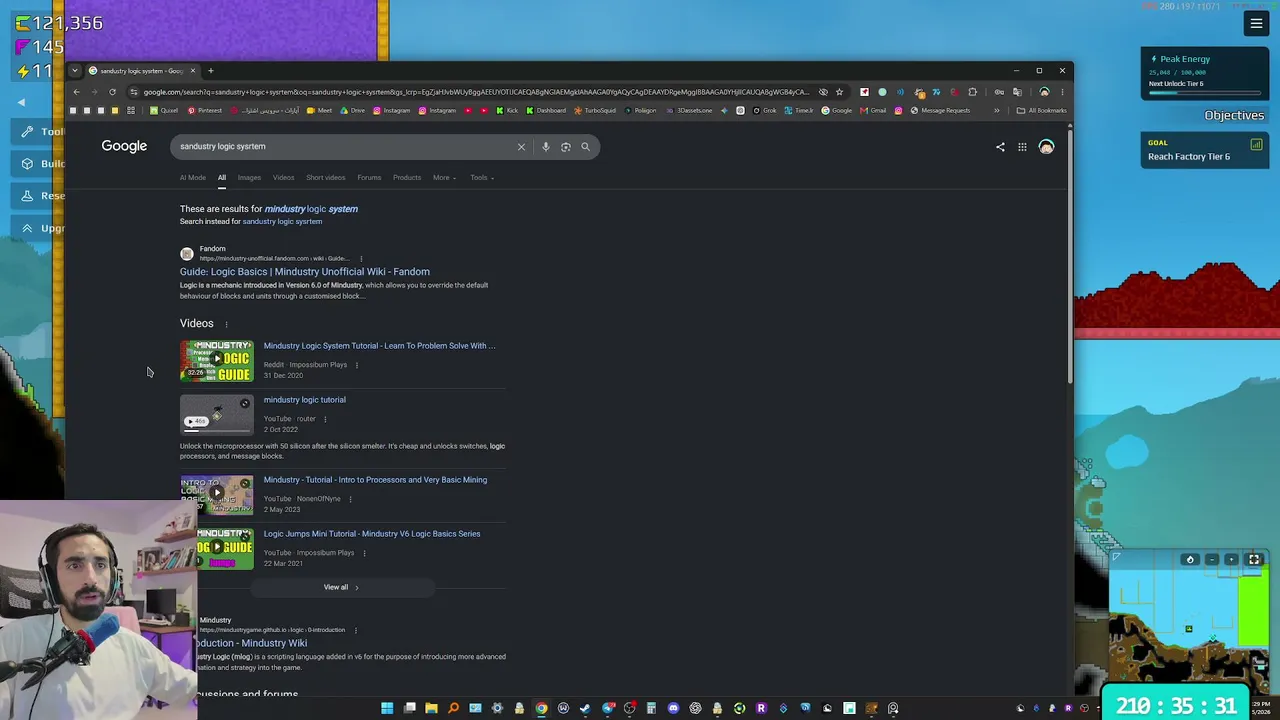1280x720 pixels.
Task: Open the game hamburger menu
Action: point(1256,24)
